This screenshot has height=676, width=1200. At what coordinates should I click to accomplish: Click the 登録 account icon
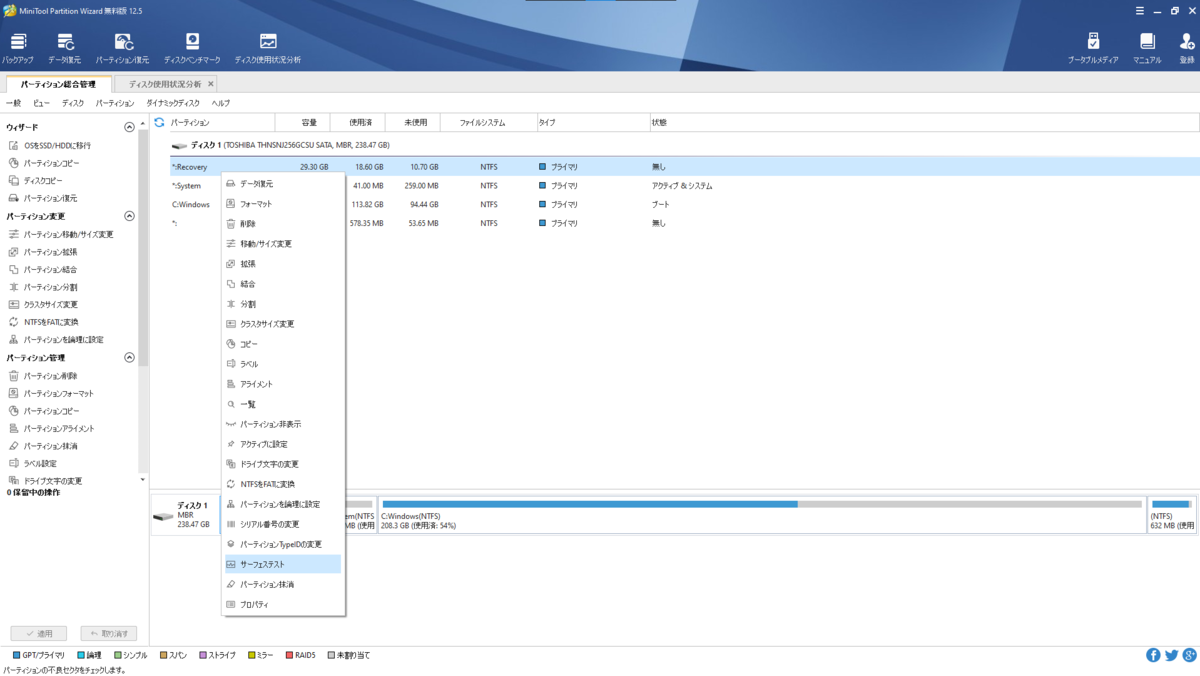(1186, 48)
